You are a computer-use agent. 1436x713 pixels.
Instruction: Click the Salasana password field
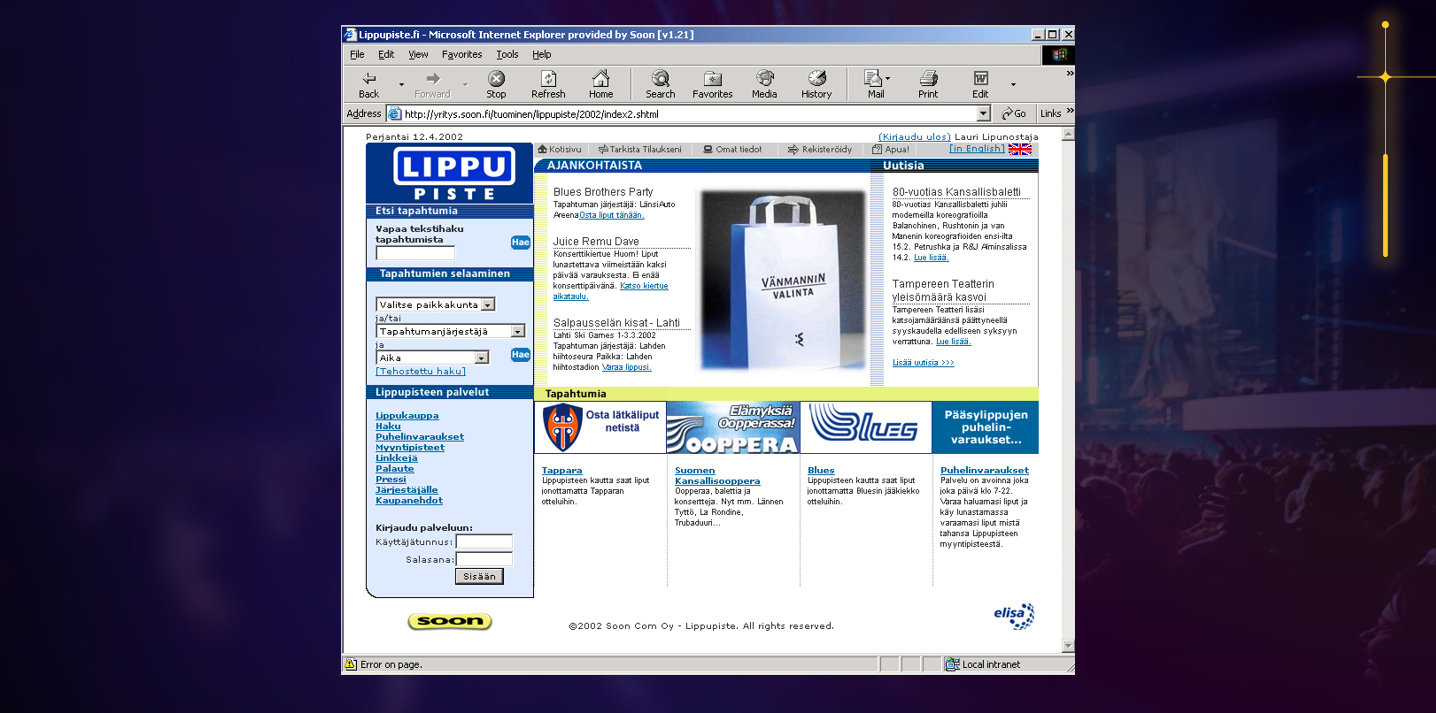coord(484,560)
